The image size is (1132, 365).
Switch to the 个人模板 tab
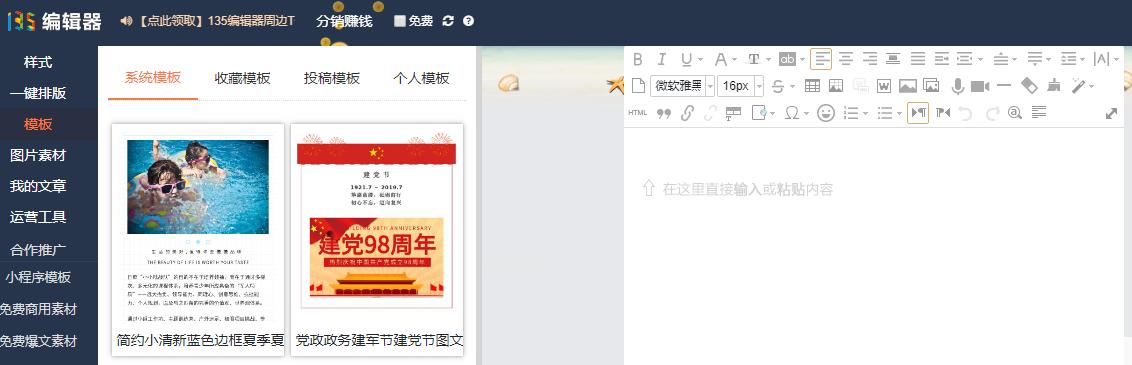[422, 78]
